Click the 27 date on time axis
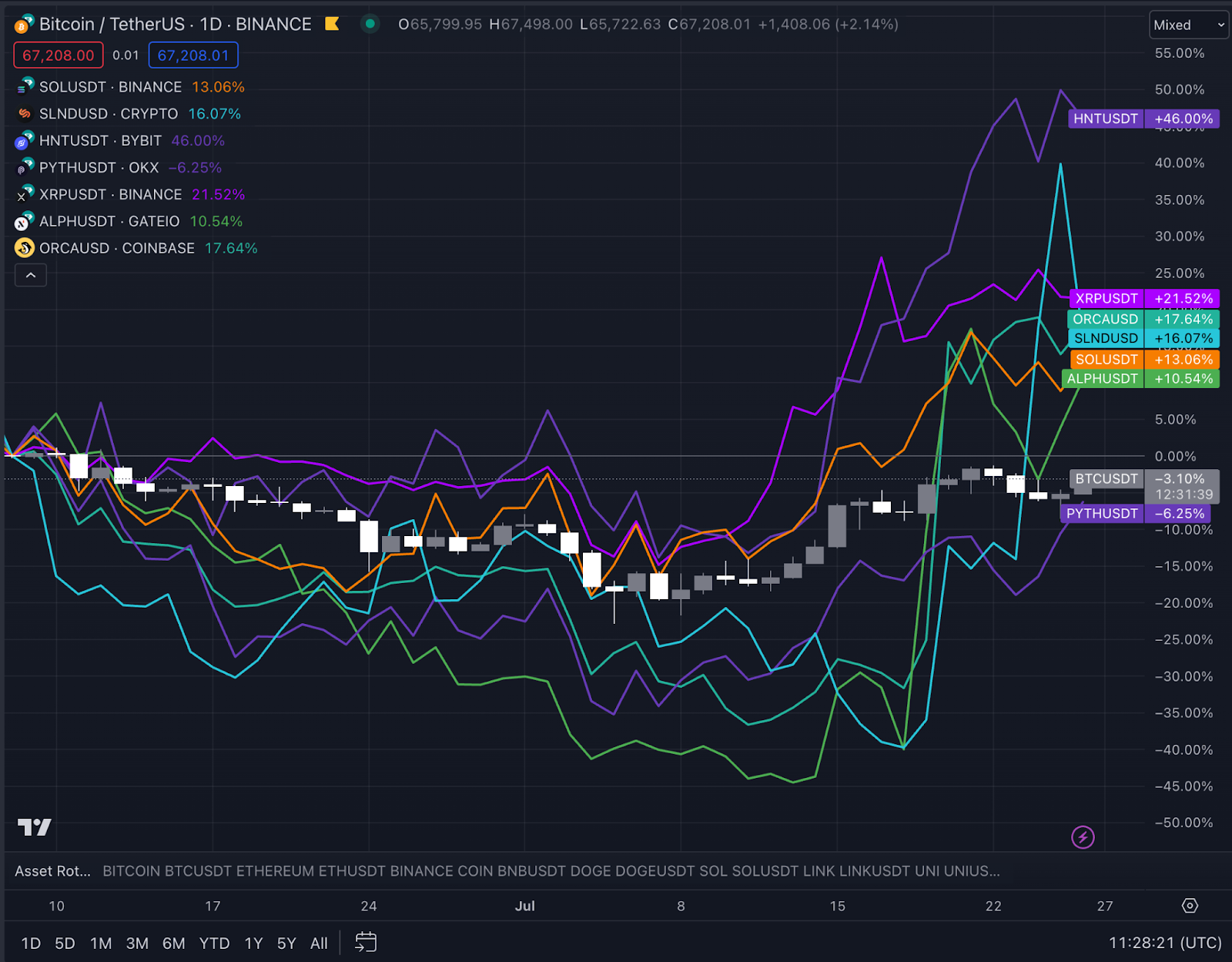Screen dimensions: 1232x962 (x=1105, y=906)
